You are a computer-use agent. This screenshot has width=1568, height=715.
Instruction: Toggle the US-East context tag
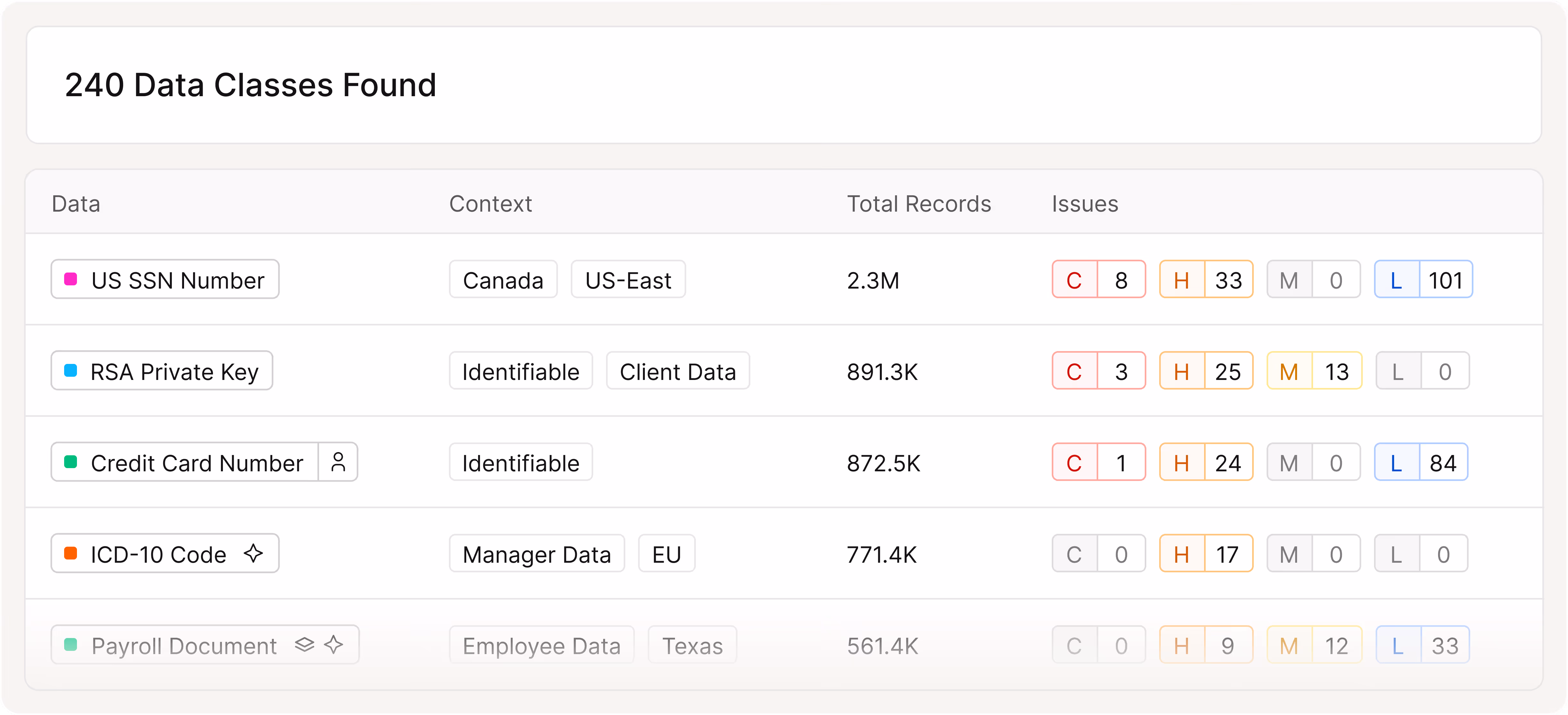pyautogui.click(x=628, y=280)
